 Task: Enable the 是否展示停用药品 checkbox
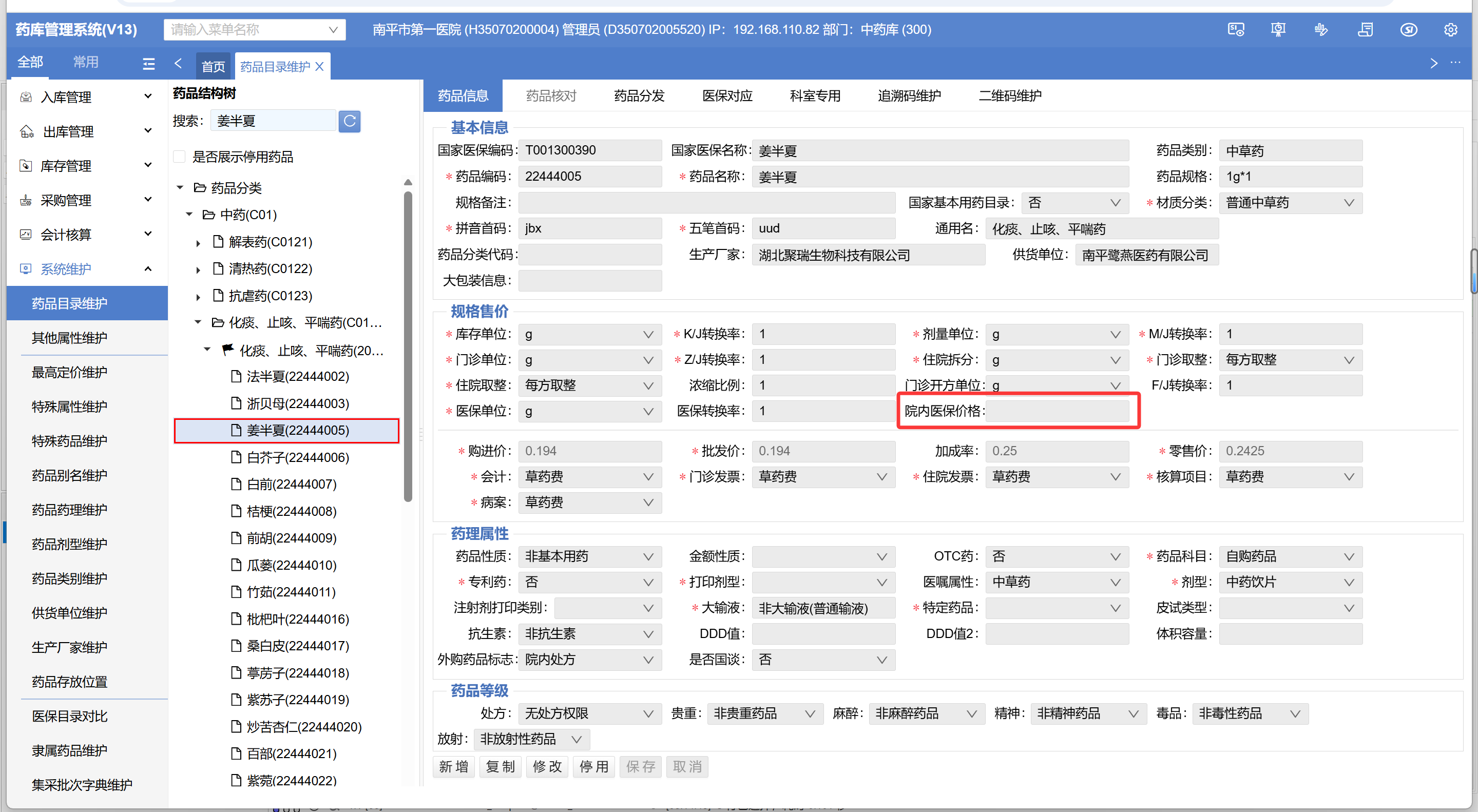[x=180, y=157]
